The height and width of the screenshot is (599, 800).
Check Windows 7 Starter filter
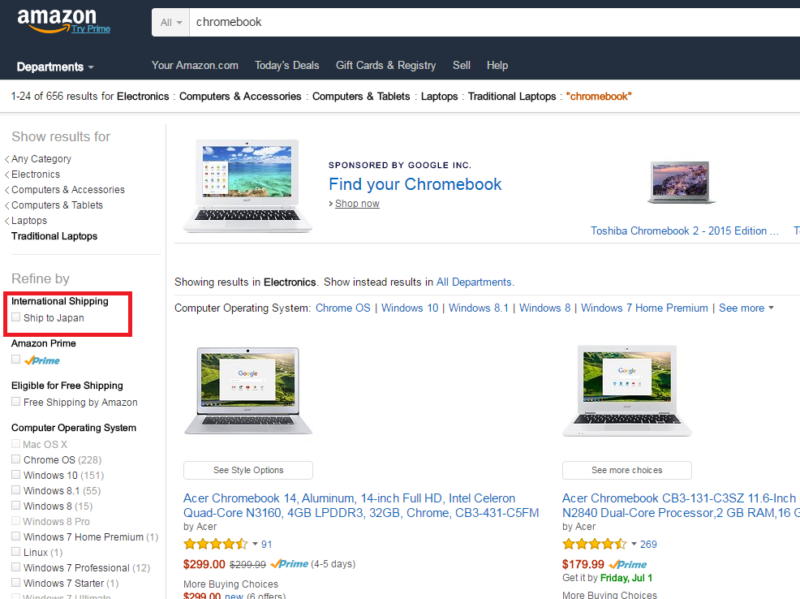tap(16, 582)
